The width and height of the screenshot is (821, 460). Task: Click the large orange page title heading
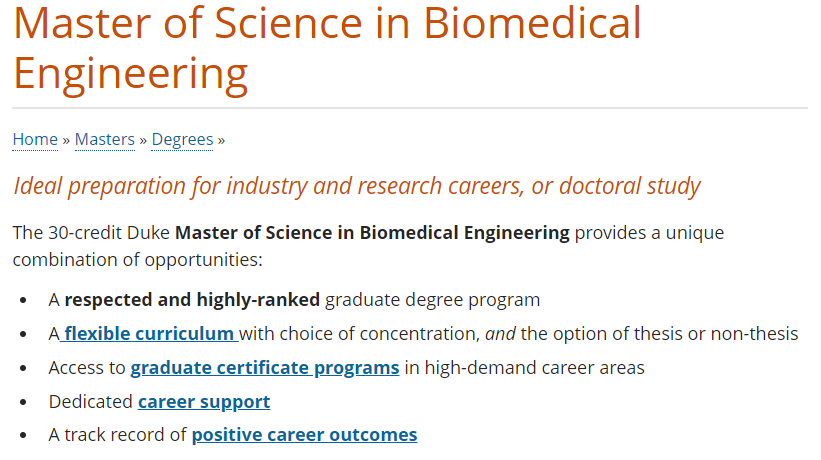[327, 49]
